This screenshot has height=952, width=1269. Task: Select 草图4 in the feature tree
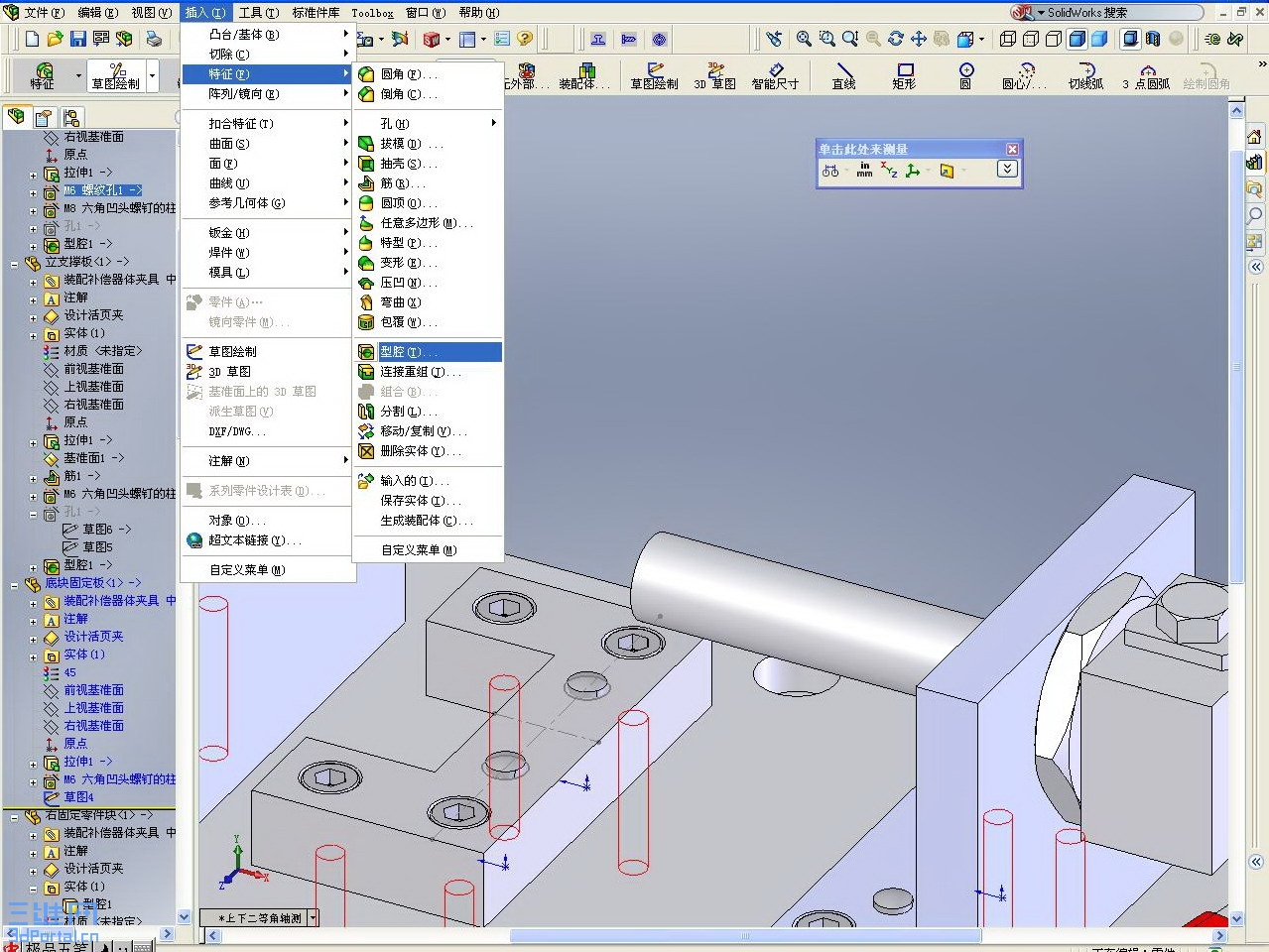click(x=78, y=797)
